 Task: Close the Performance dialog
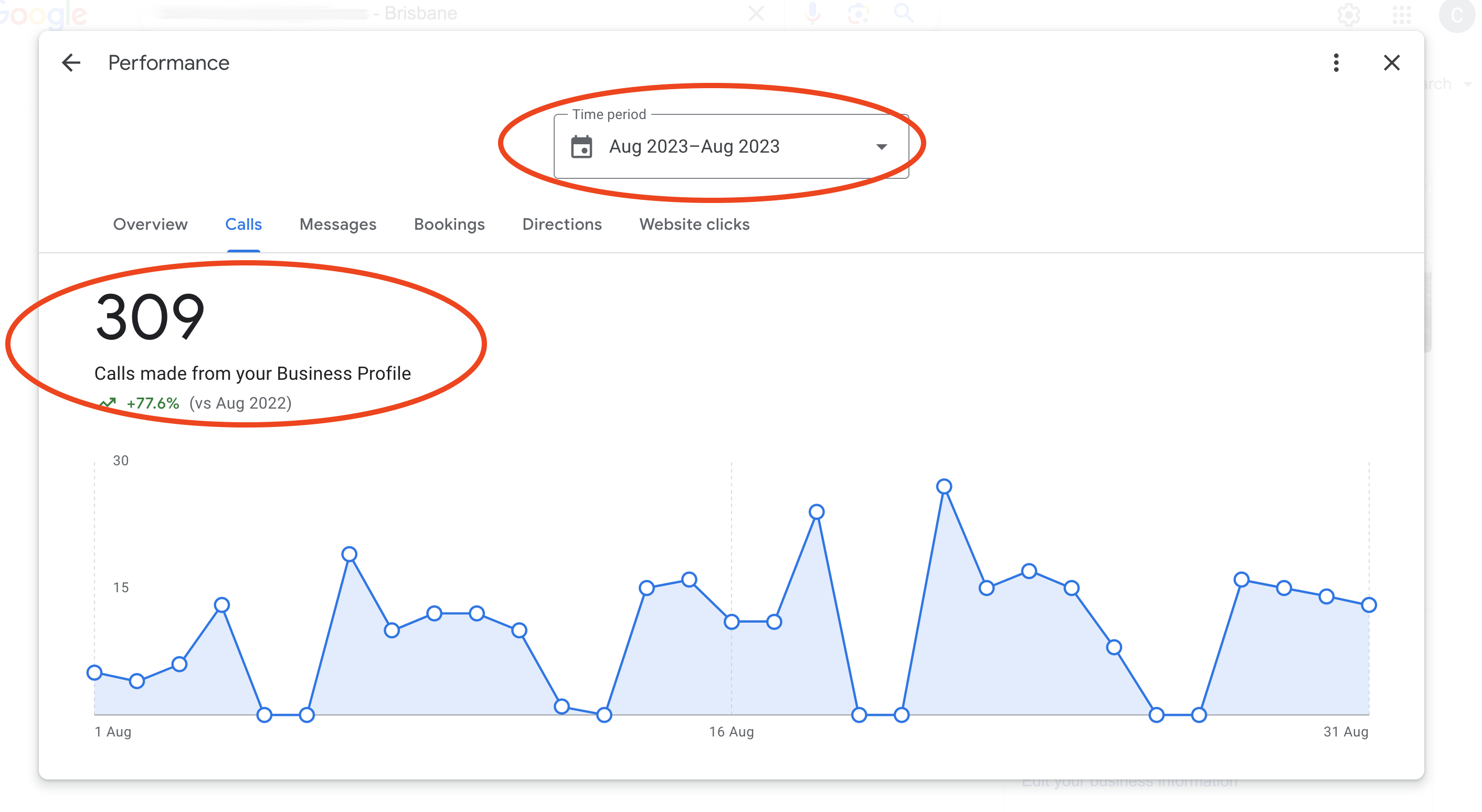point(1392,63)
